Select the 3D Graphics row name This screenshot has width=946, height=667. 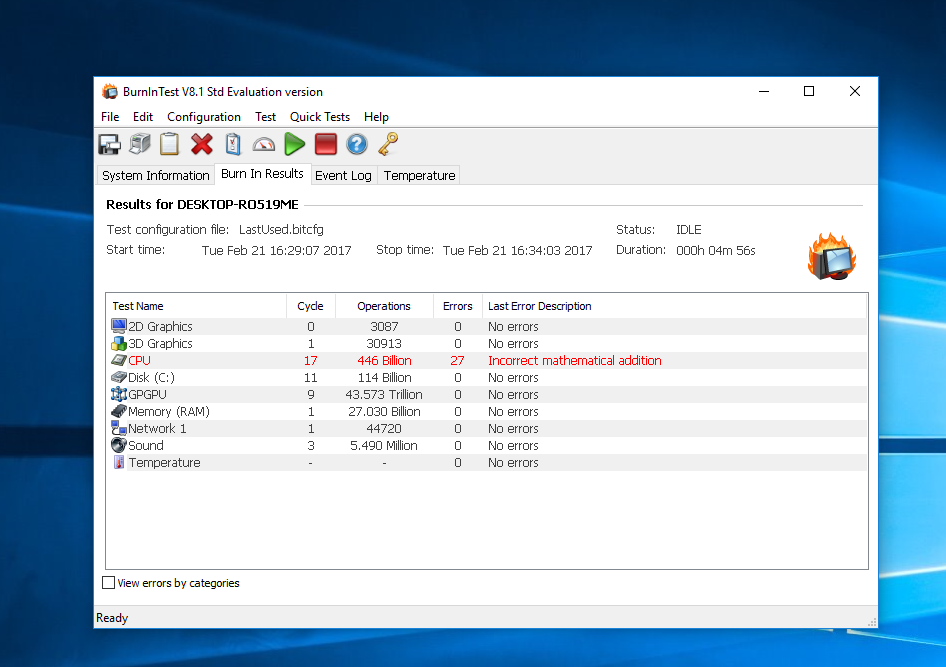click(160, 344)
